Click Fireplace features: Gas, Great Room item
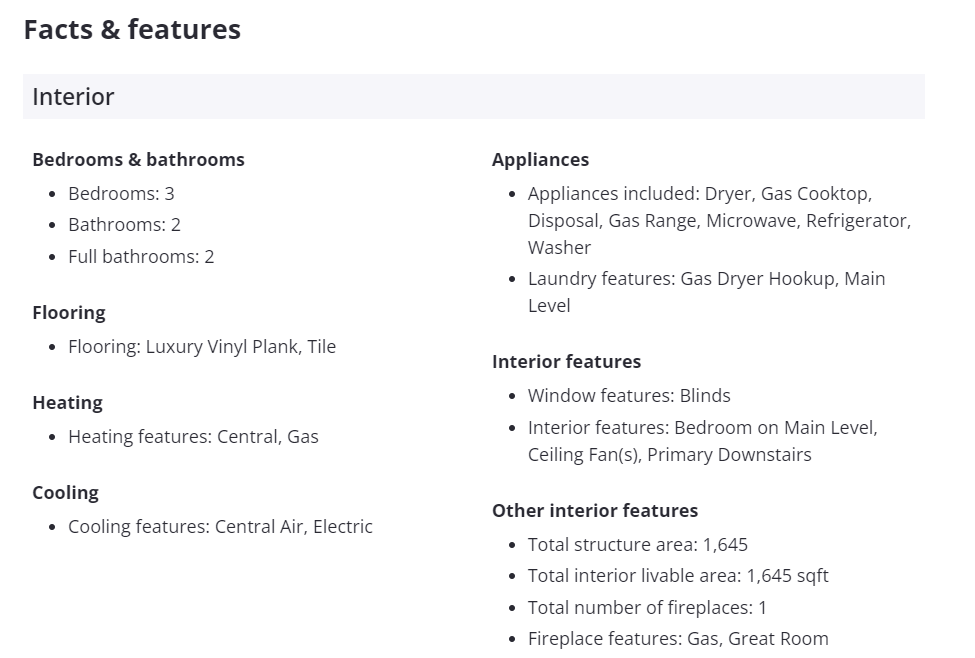The height and width of the screenshot is (658, 975). coord(678,639)
